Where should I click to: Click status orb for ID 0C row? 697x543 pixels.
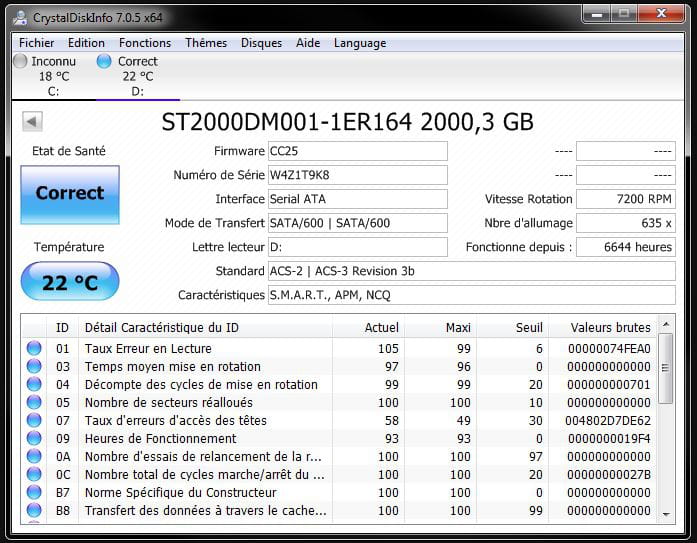click(34, 475)
